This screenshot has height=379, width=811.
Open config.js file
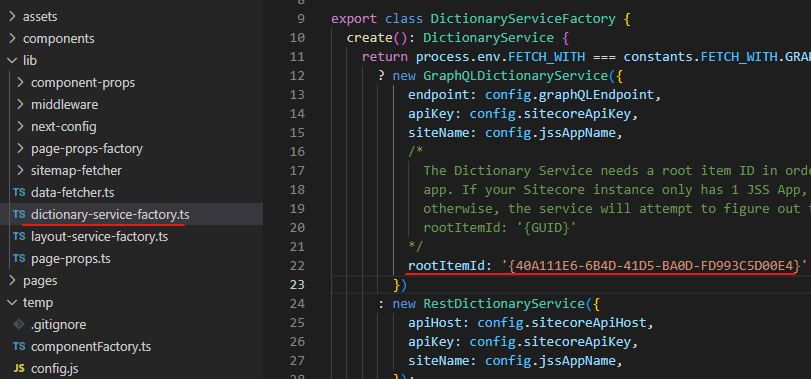click(x=54, y=369)
